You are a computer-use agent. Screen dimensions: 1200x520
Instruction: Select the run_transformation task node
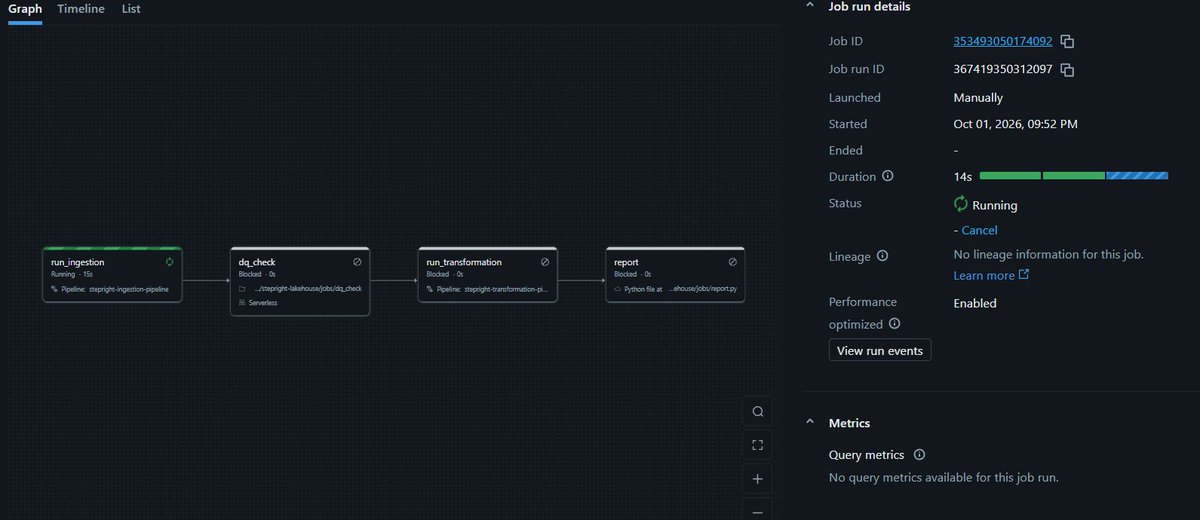point(488,274)
